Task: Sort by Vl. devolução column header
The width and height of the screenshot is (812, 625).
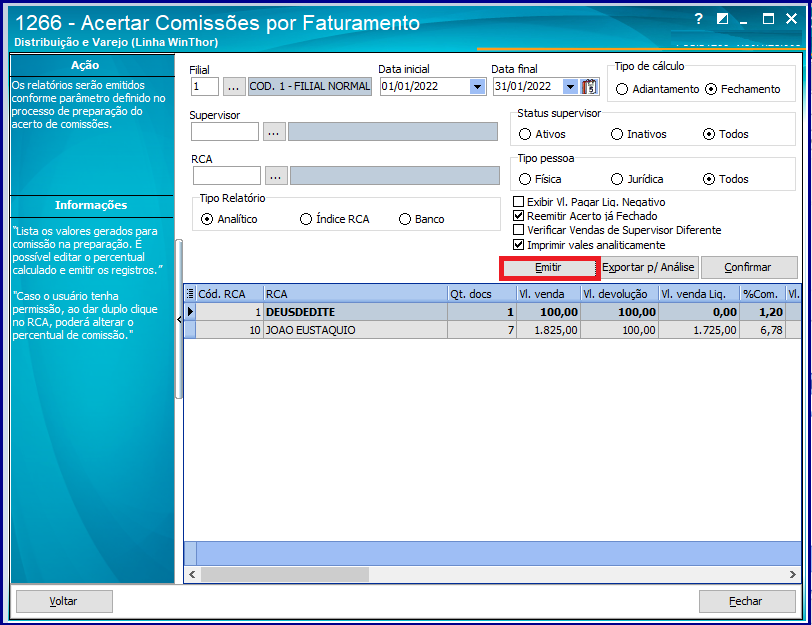Action: point(620,294)
